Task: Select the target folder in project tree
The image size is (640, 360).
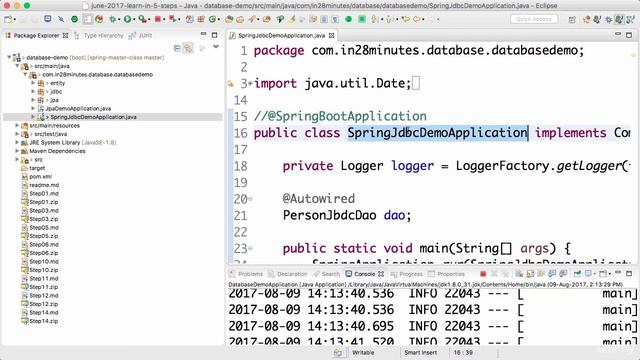Action: tap(37, 168)
